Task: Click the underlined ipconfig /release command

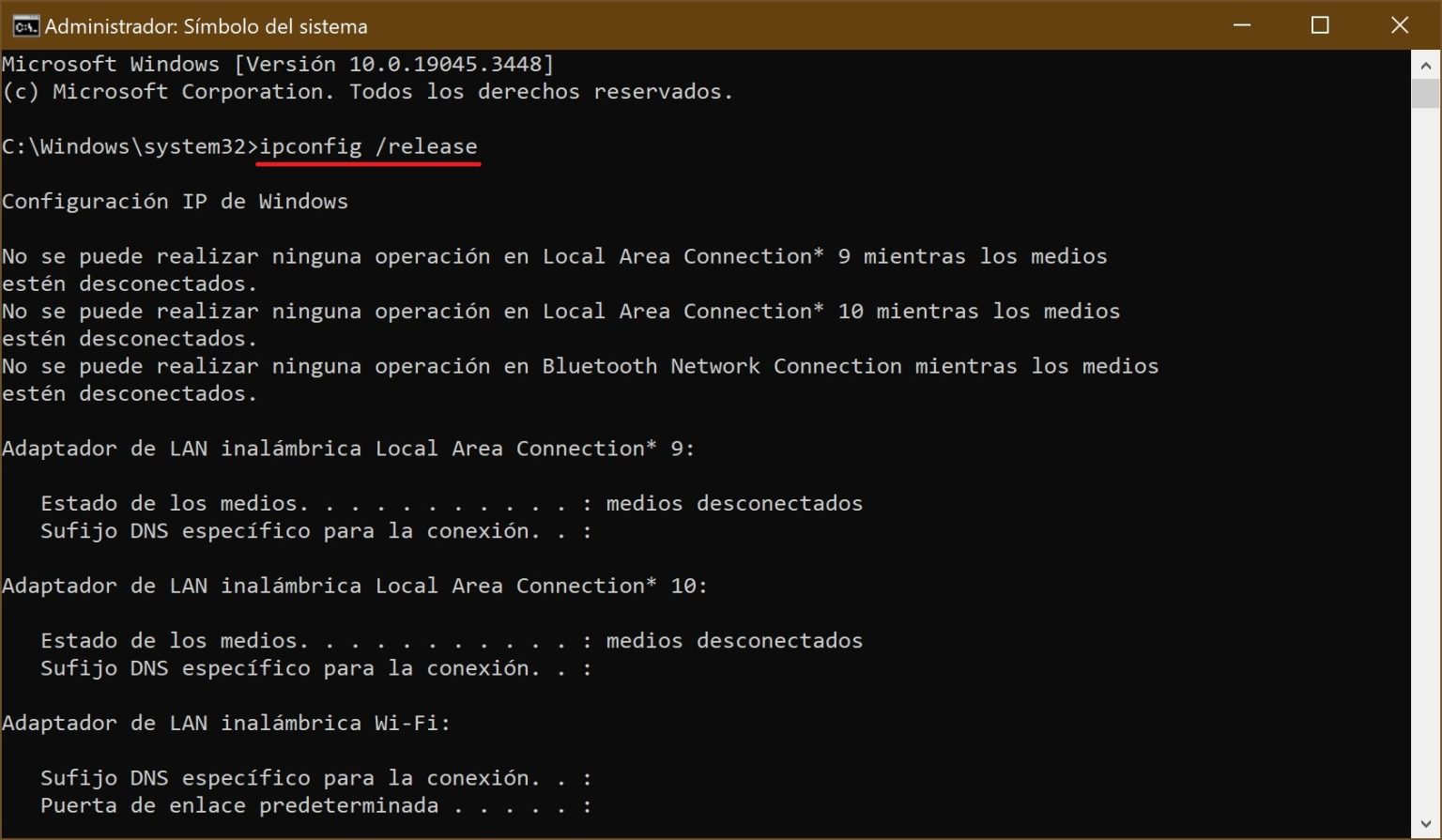Action: pos(368,146)
